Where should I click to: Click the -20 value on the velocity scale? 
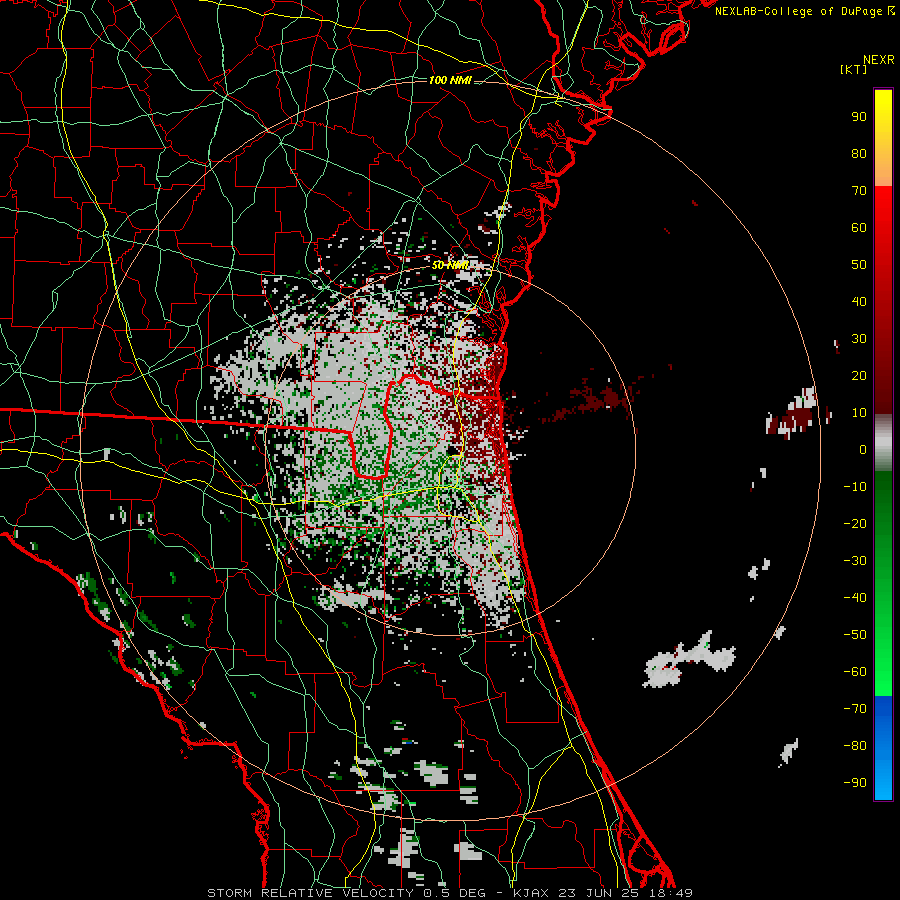(x=855, y=524)
